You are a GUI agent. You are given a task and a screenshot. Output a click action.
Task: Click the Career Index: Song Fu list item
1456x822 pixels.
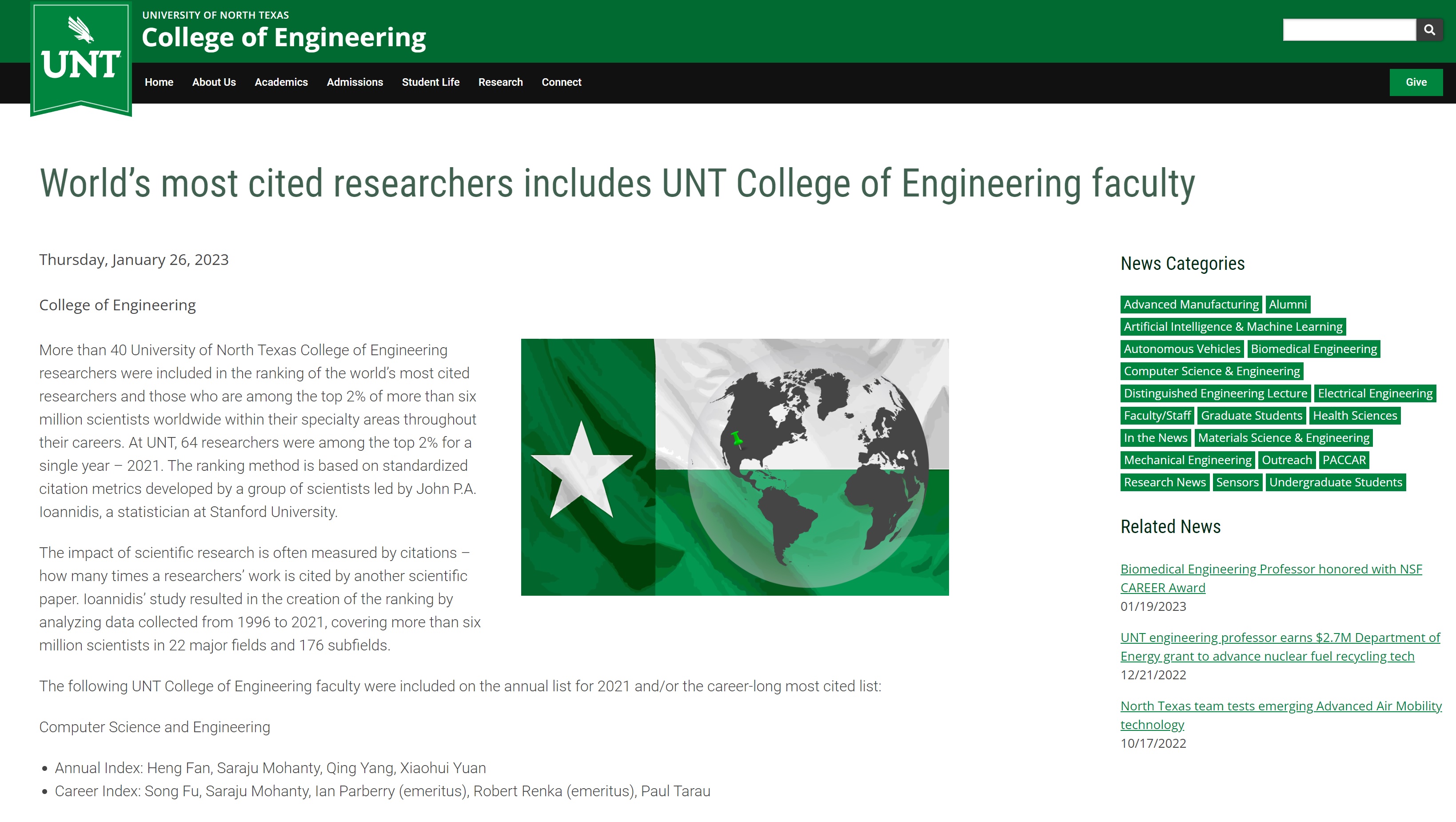[382, 791]
